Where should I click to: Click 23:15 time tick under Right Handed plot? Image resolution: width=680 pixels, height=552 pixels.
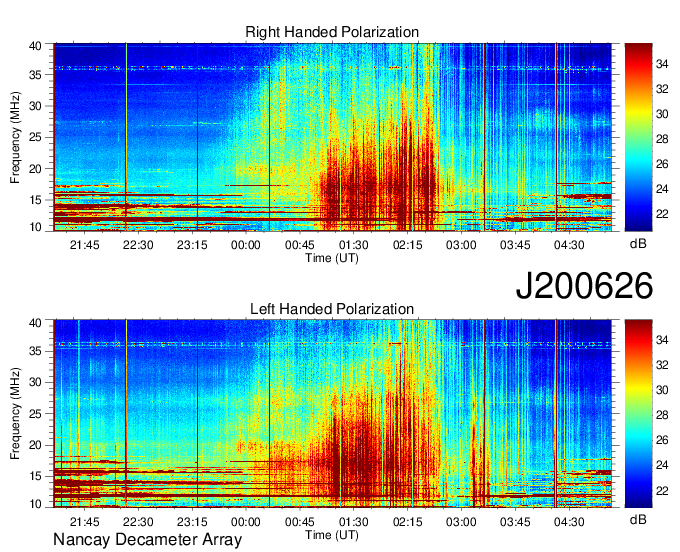point(192,245)
